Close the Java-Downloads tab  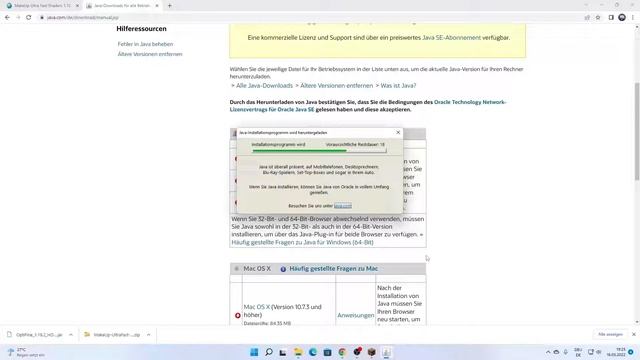pos(157,6)
